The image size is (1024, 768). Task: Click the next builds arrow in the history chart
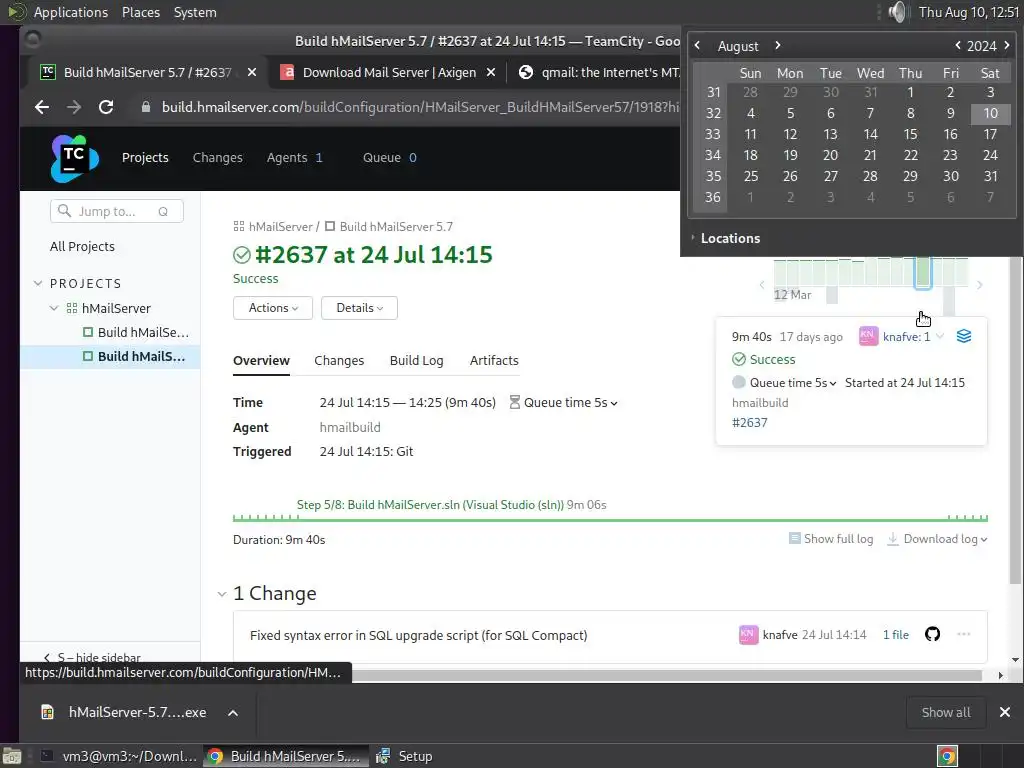tap(979, 285)
